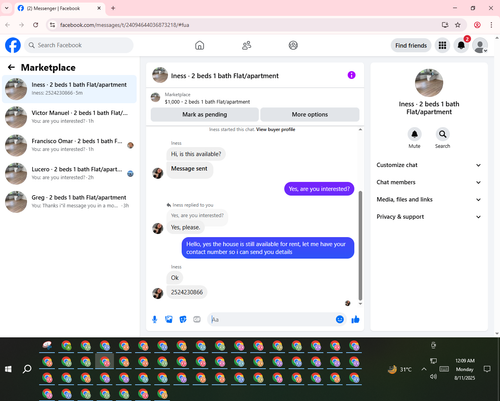Click Mark as pending button
This screenshot has height=401, width=500.
(205, 114)
